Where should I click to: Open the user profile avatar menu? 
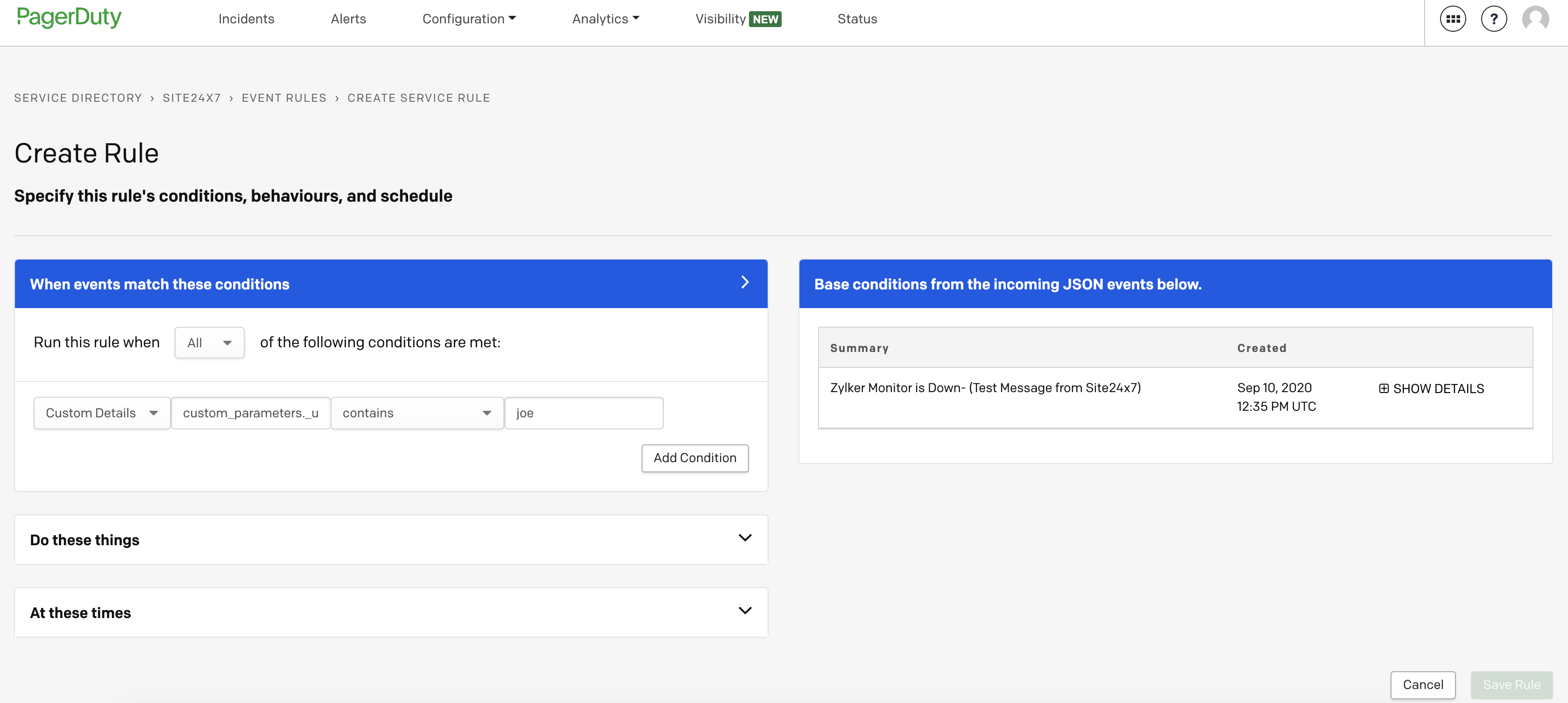pyautogui.click(x=1536, y=18)
